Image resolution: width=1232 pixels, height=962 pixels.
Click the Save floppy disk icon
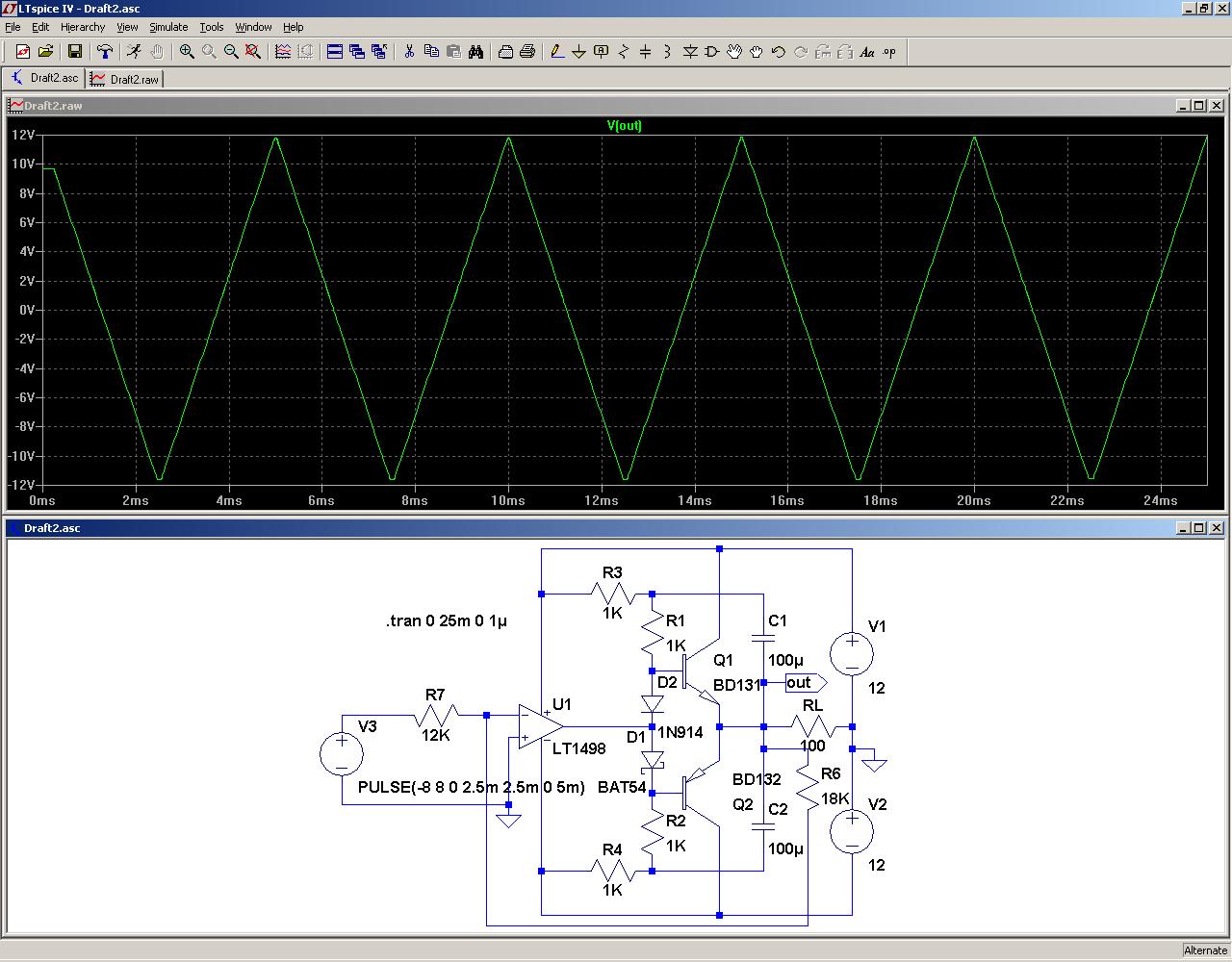(x=74, y=52)
